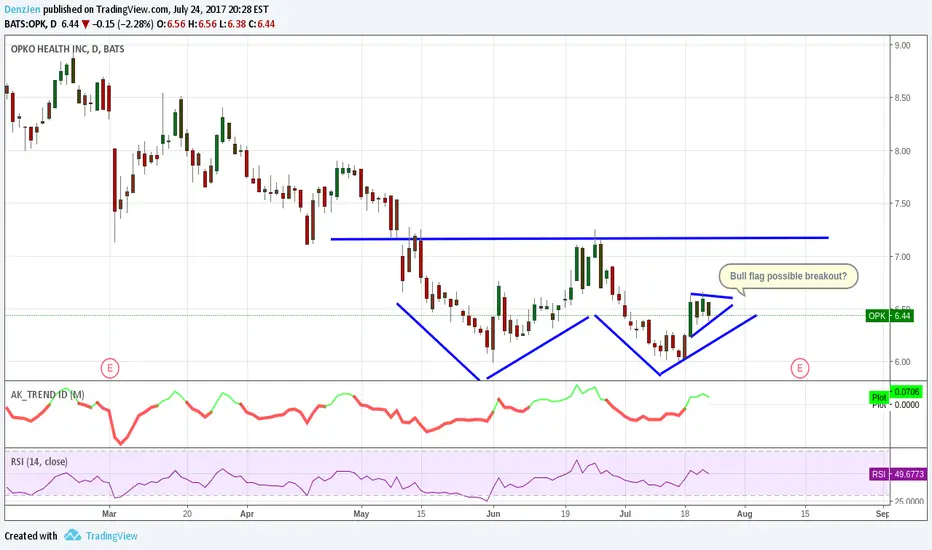Image resolution: width=932 pixels, height=550 pixels.
Task: Click the TradingView logo icon
Action: [73, 535]
